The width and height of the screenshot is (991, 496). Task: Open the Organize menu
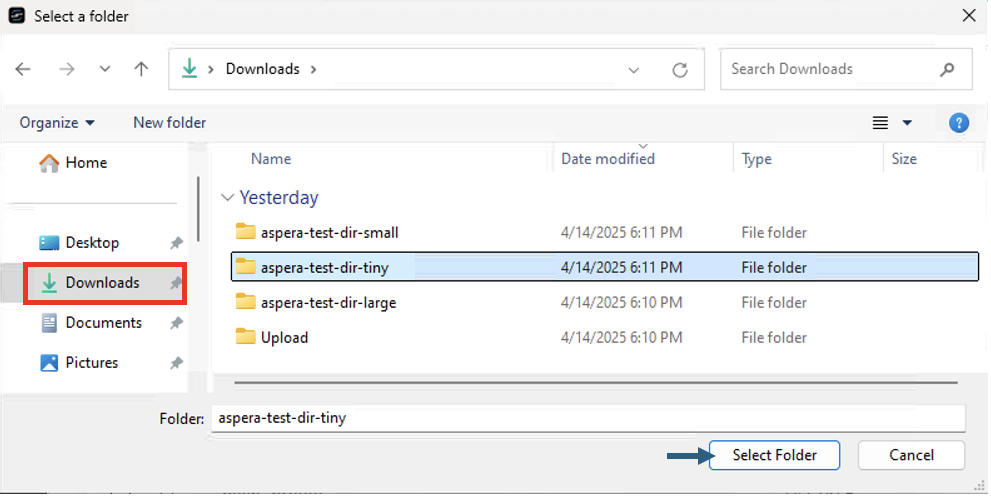click(57, 123)
